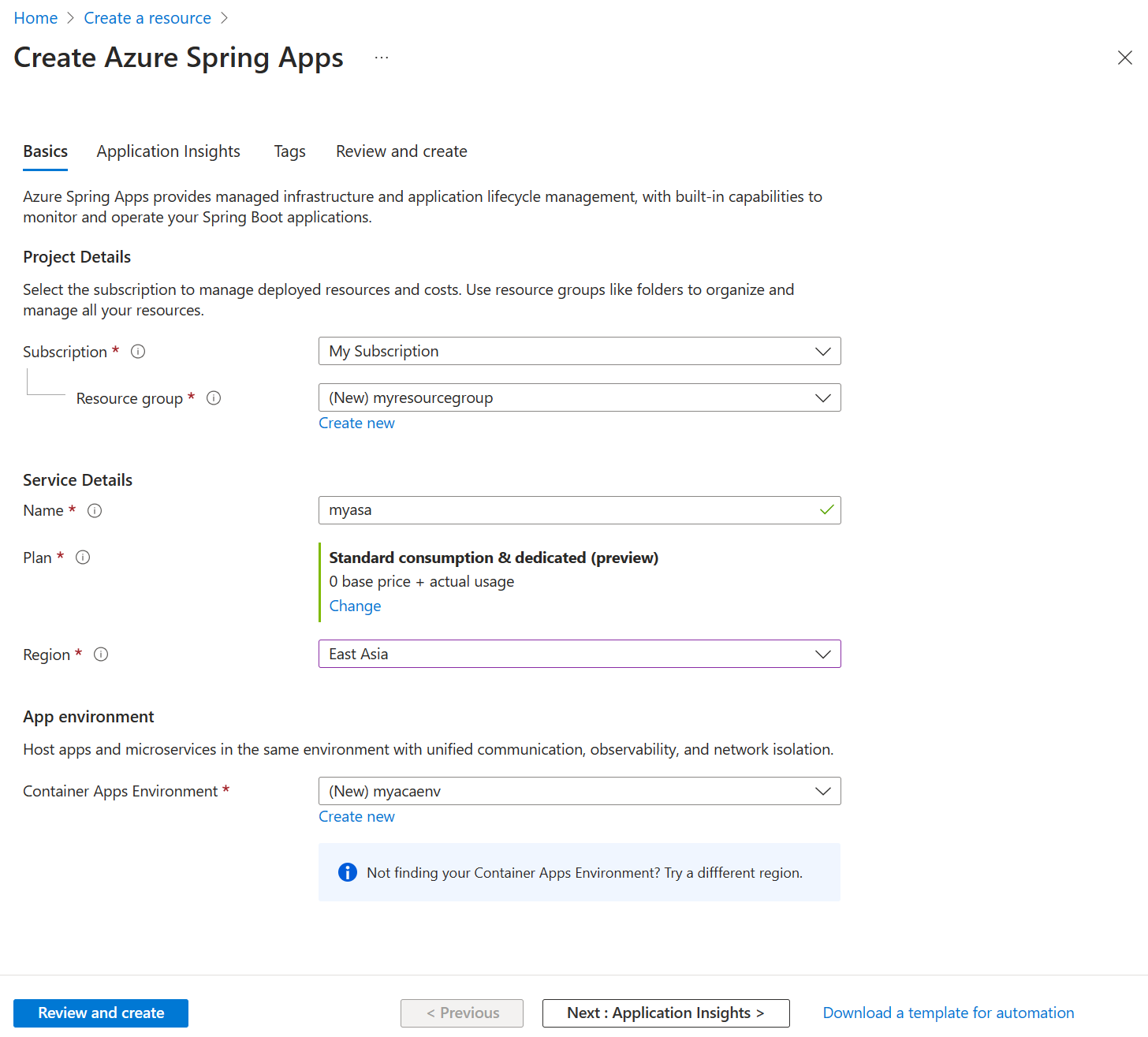1148x1037 pixels.
Task: Click the Subscription info icon
Action: coord(138,352)
